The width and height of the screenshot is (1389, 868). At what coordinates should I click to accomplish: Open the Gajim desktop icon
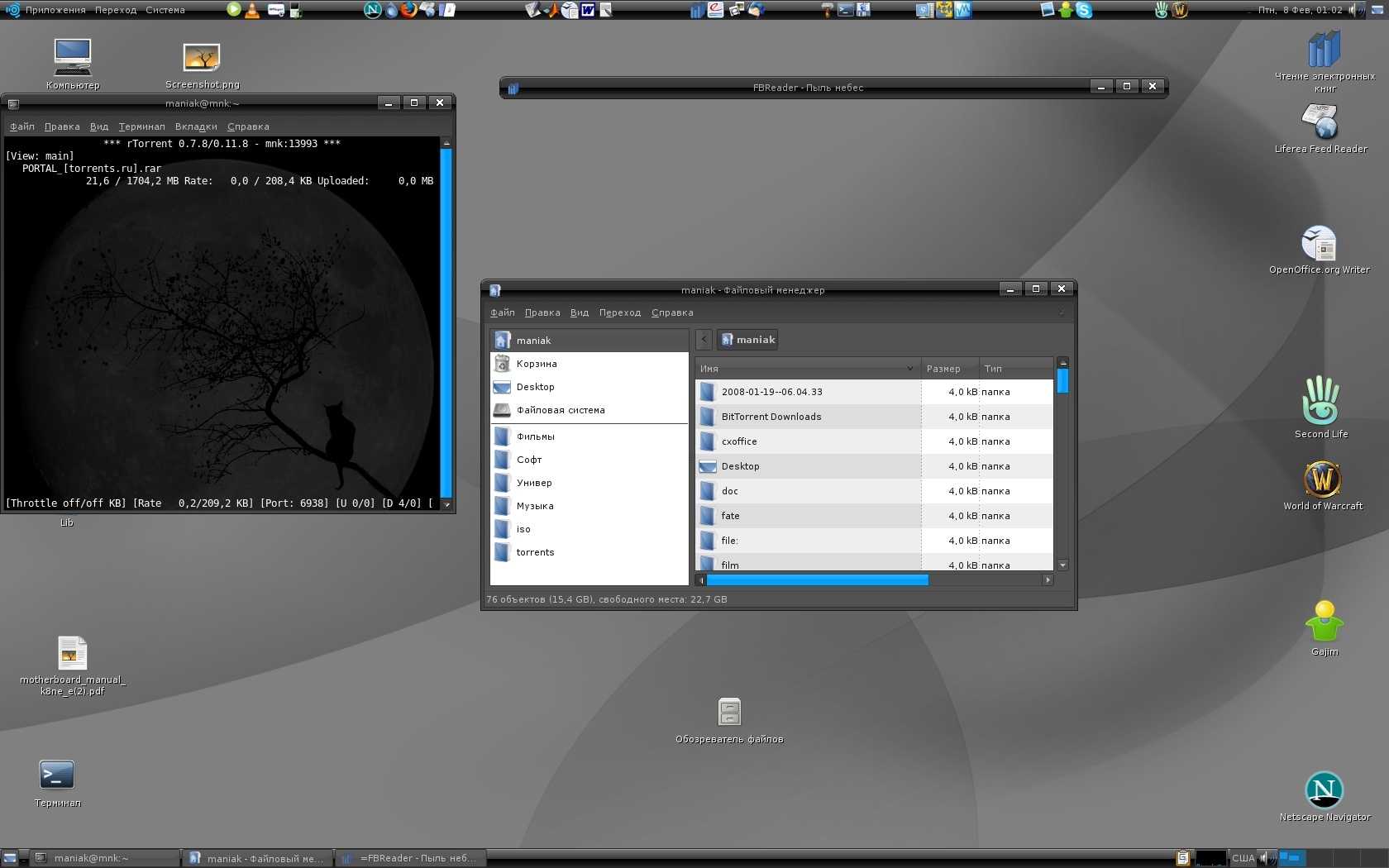coord(1324,623)
